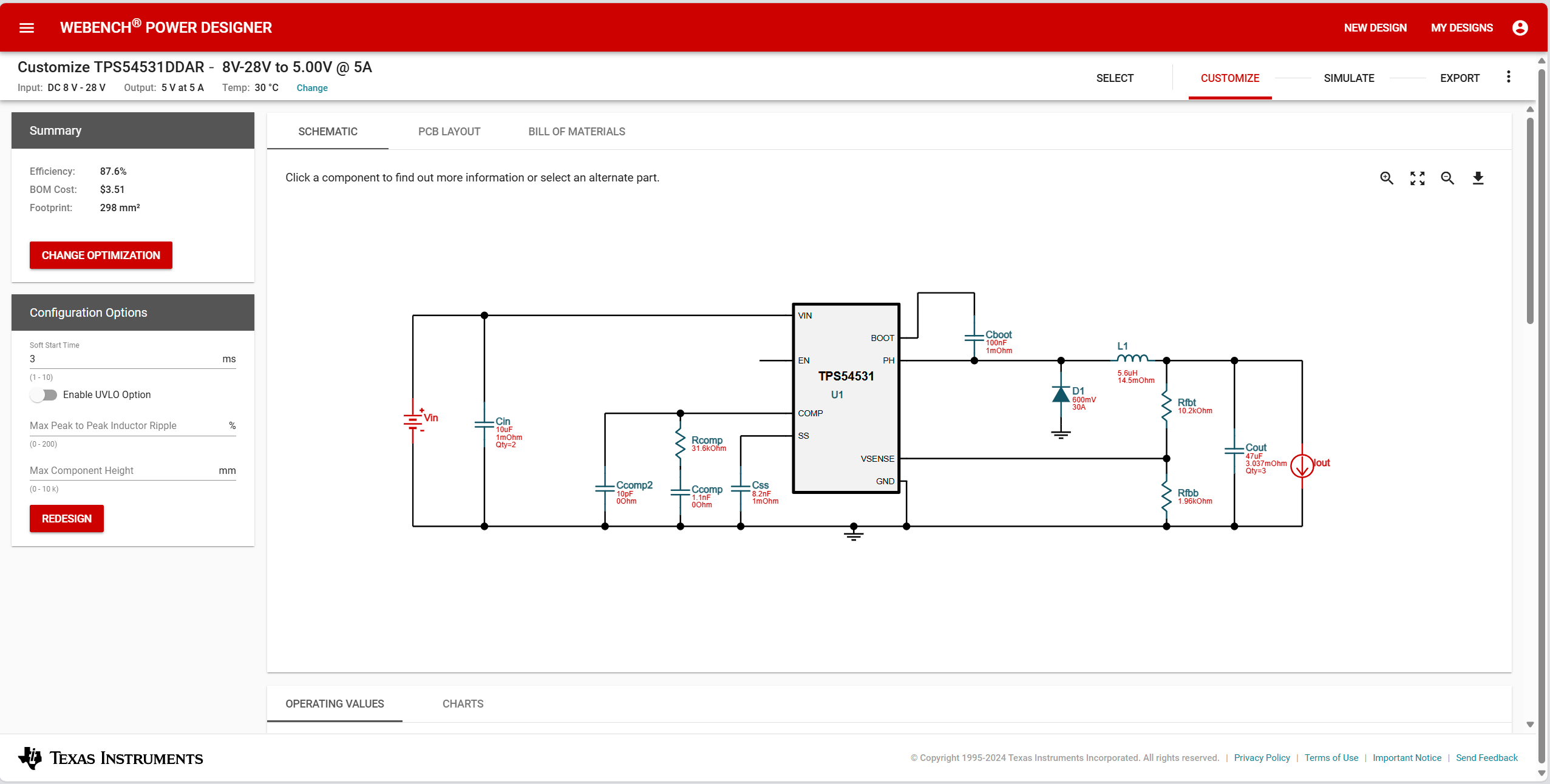Click the Soft Start Time input field
The height and width of the screenshot is (784, 1550).
[x=132, y=359]
